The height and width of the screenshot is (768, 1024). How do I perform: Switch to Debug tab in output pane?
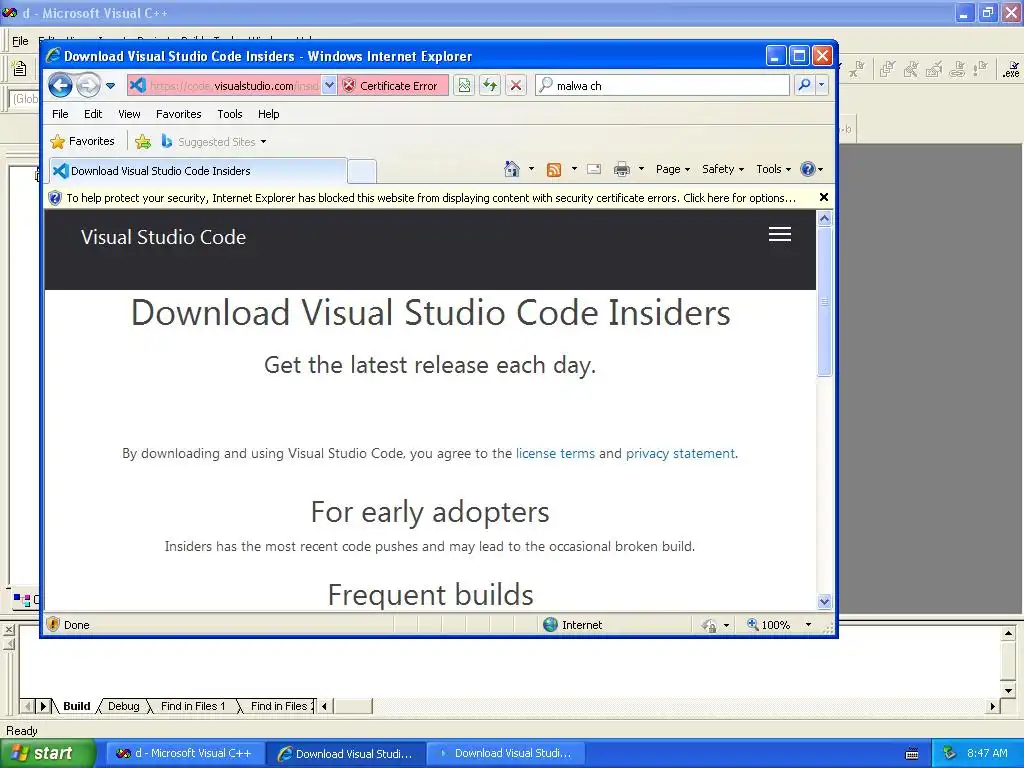point(123,706)
